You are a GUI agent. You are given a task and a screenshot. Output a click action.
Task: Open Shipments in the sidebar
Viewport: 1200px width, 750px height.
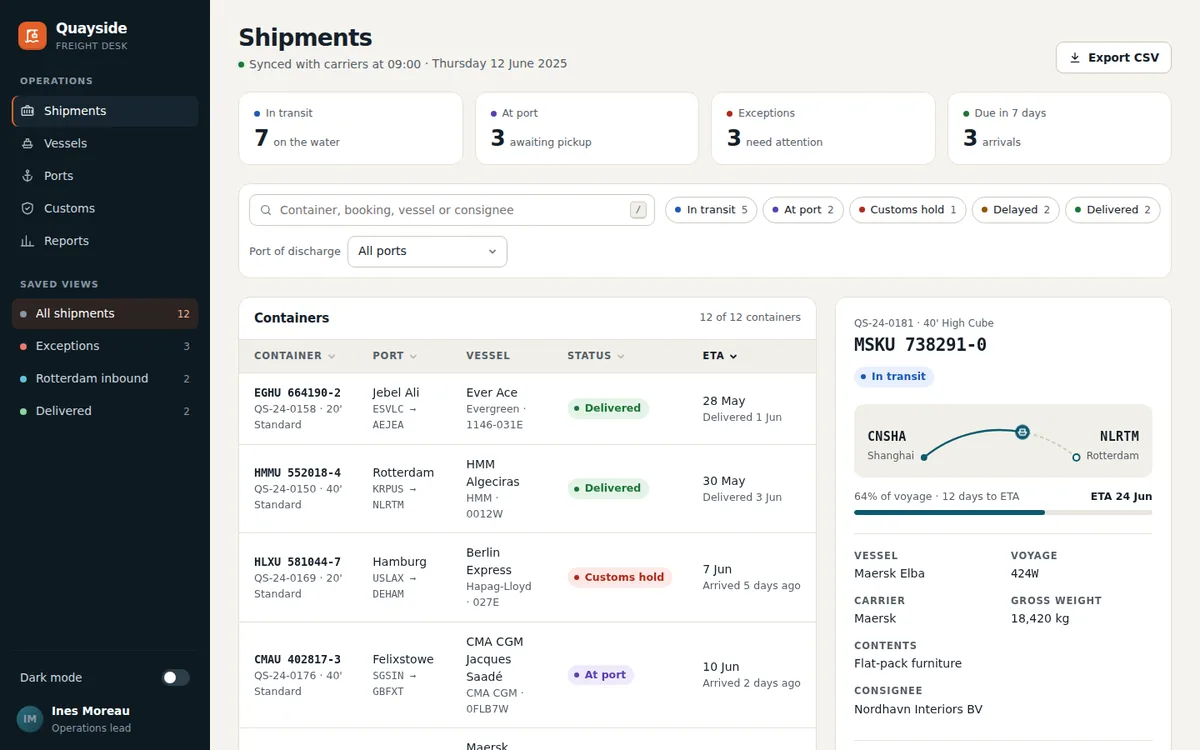coord(105,111)
